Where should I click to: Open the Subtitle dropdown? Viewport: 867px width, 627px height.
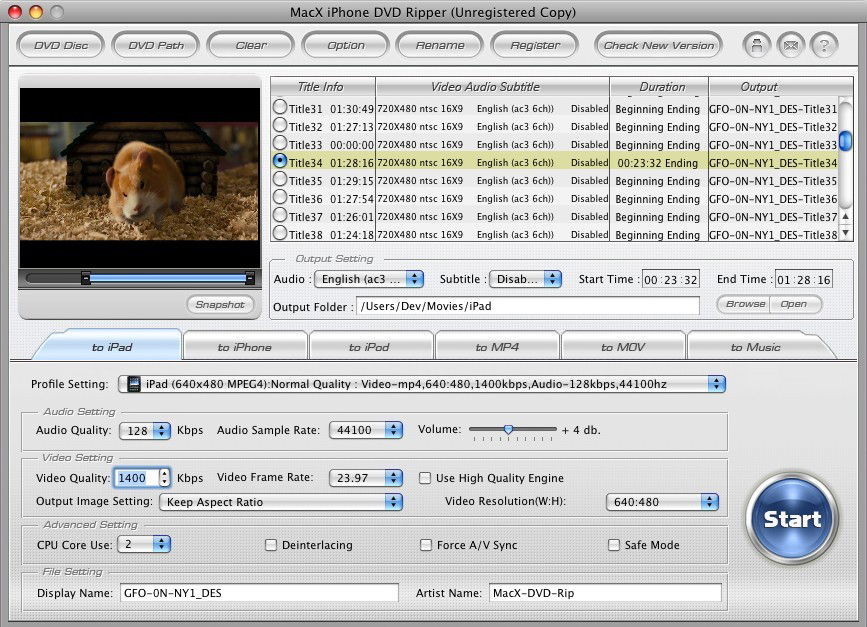[x=525, y=279]
